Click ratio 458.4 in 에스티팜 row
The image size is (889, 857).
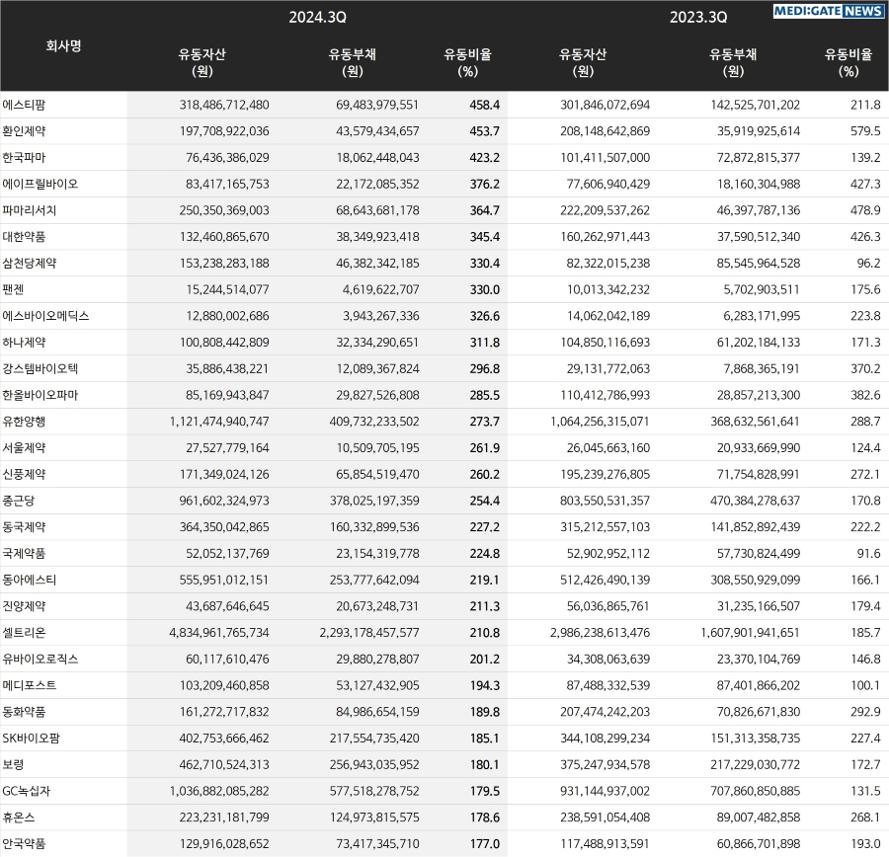[x=485, y=105]
